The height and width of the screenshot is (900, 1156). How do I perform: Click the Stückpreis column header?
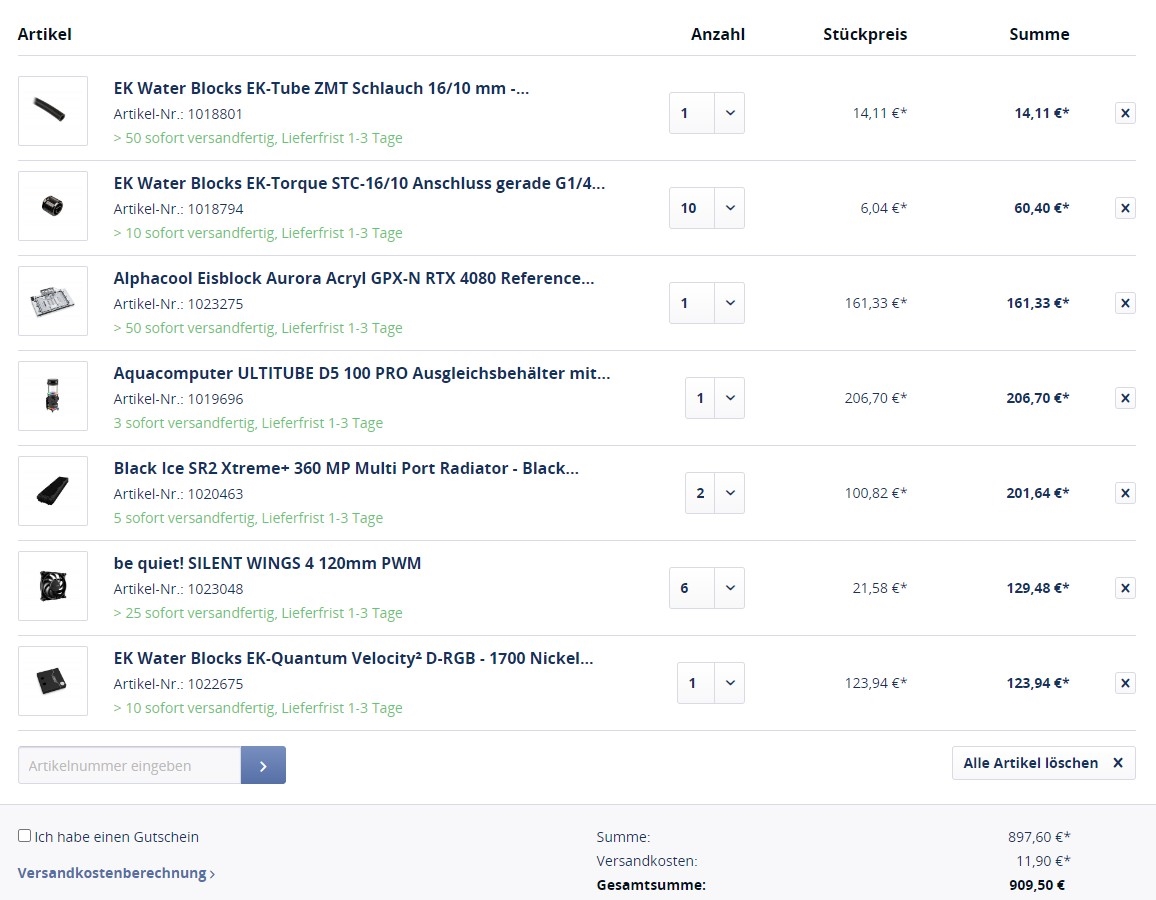tap(865, 35)
